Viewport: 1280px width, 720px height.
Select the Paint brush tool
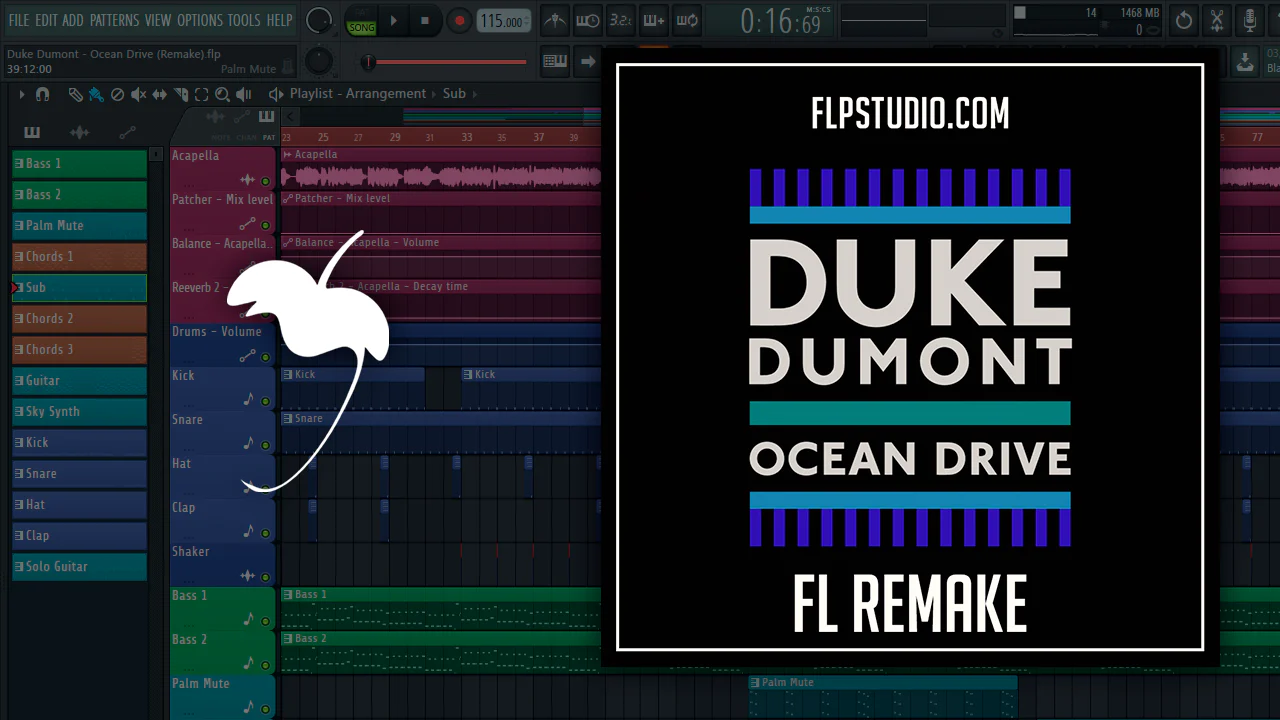(x=96, y=94)
